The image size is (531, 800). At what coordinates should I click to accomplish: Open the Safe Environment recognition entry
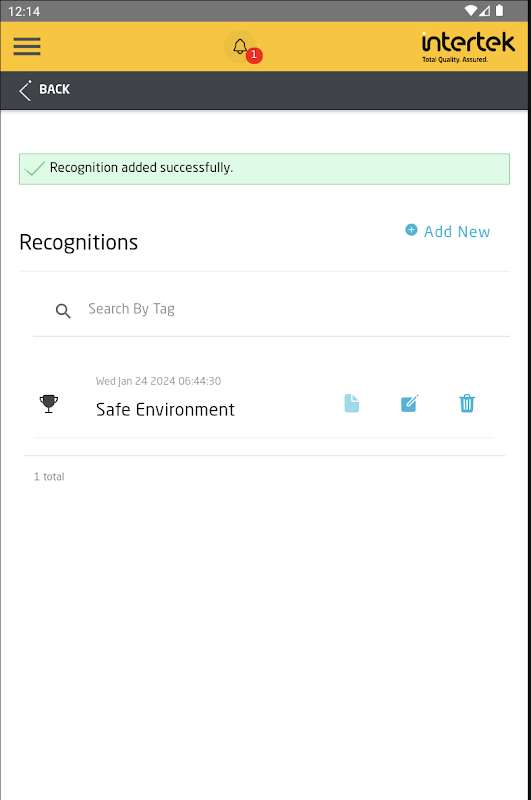(x=165, y=410)
